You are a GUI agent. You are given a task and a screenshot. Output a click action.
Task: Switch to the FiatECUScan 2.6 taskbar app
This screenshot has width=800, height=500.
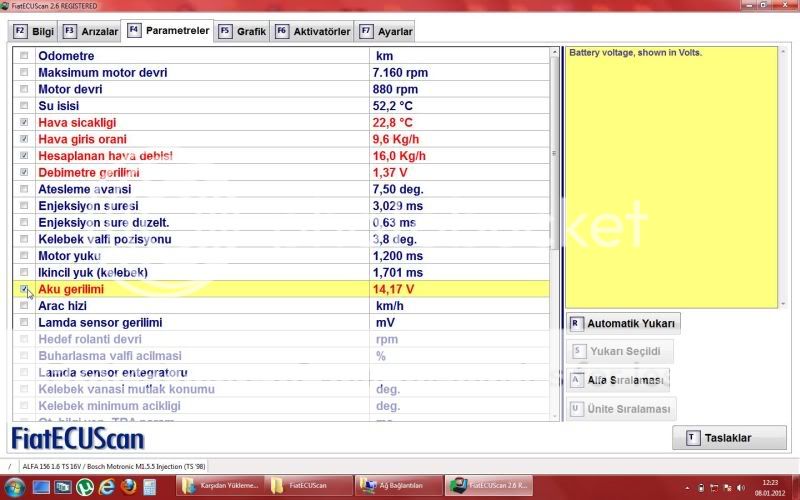(x=488, y=486)
